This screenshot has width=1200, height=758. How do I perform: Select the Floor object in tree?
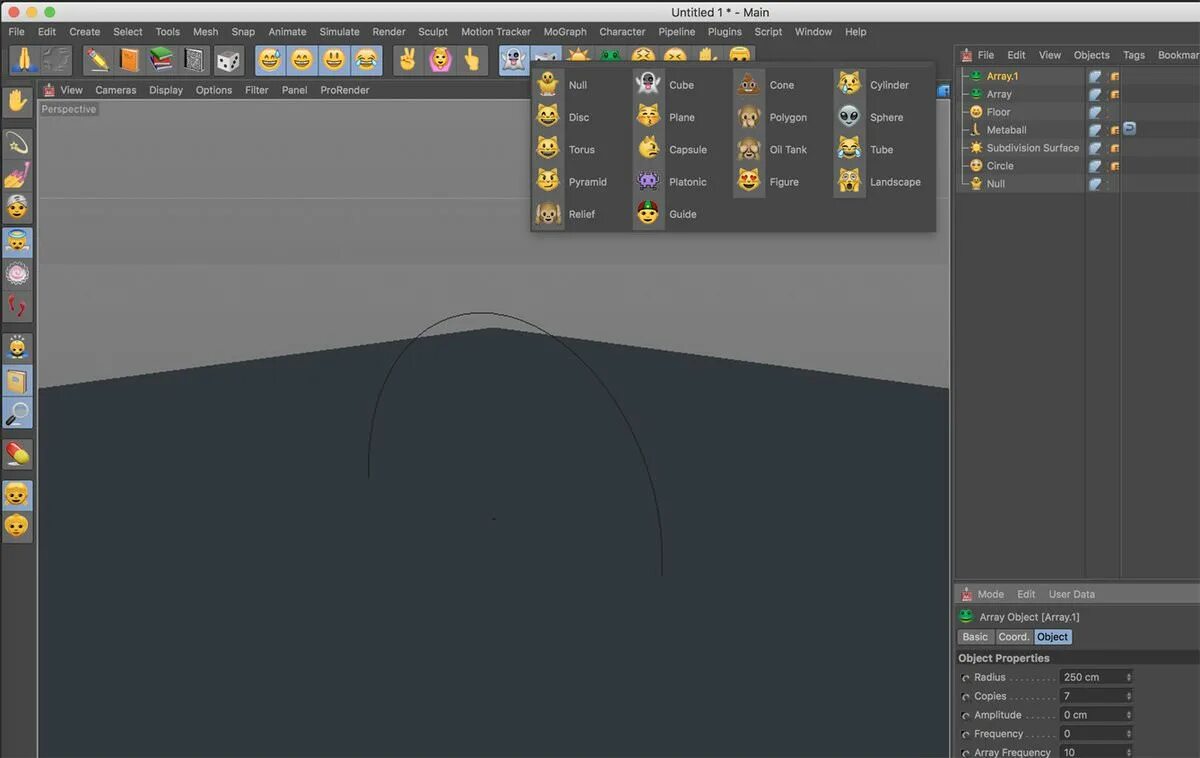(x=999, y=112)
